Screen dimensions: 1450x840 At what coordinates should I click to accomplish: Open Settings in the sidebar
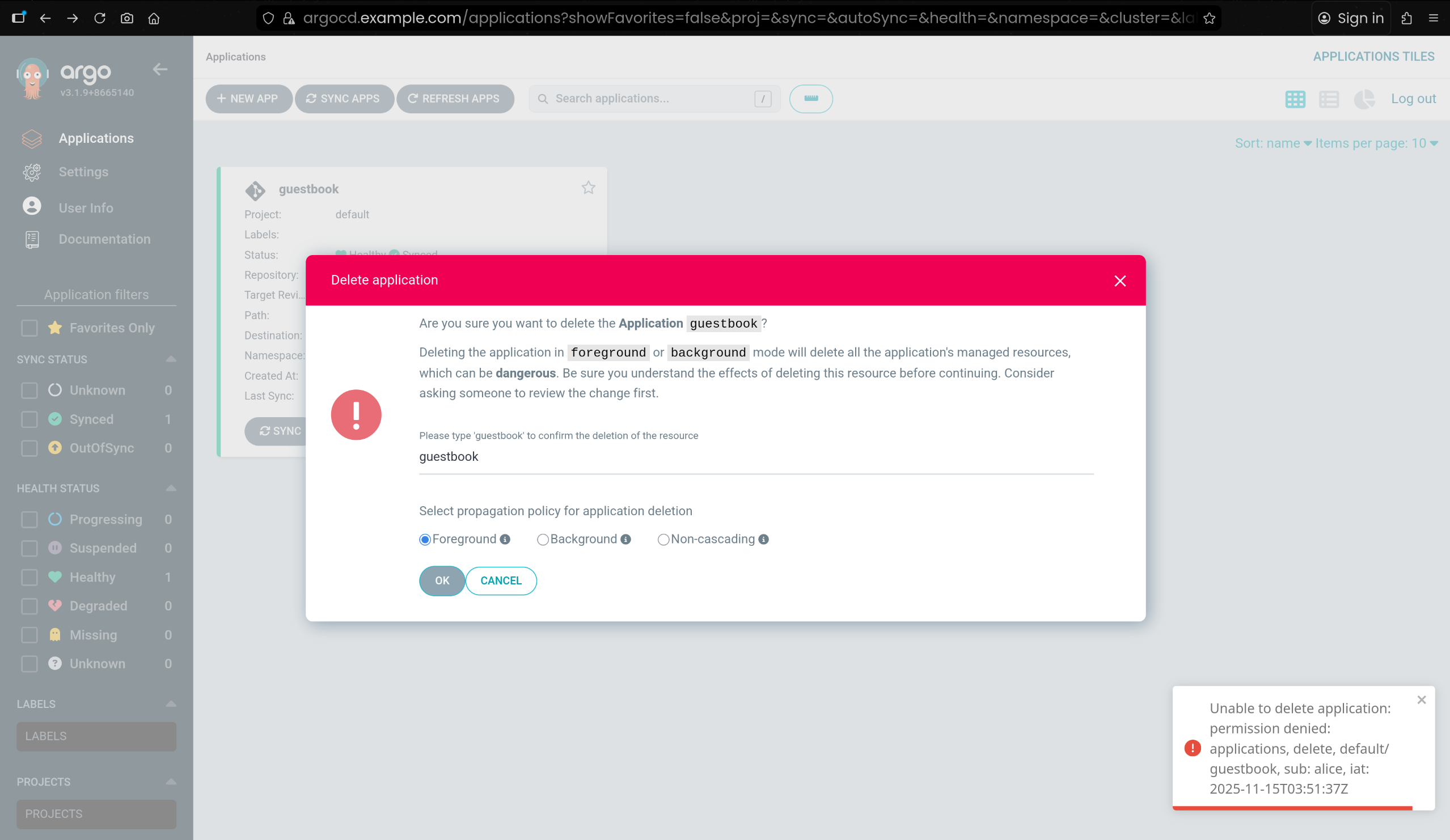tap(83, 172)
